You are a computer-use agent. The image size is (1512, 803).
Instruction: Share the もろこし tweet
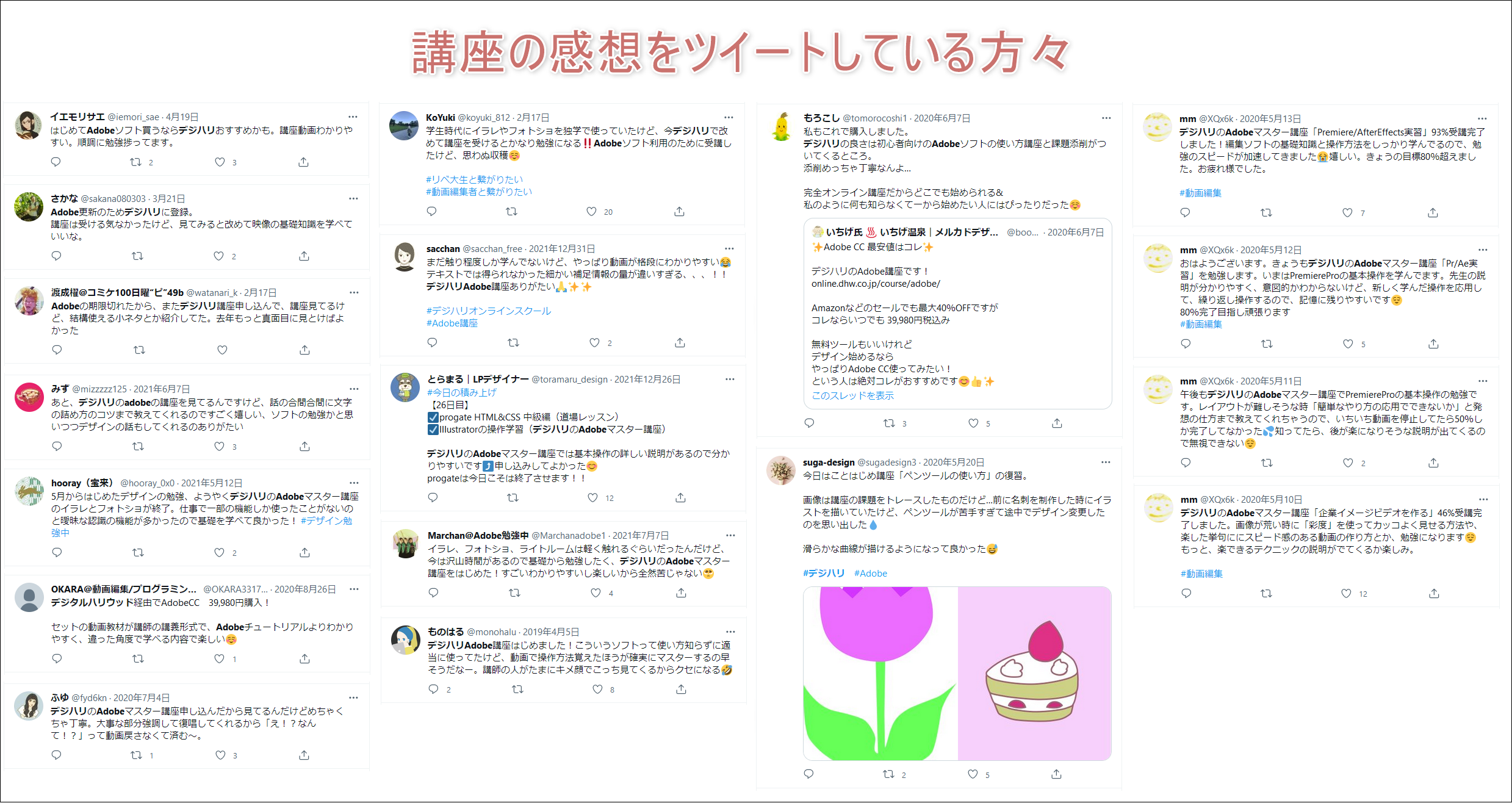coord(1057,423)
